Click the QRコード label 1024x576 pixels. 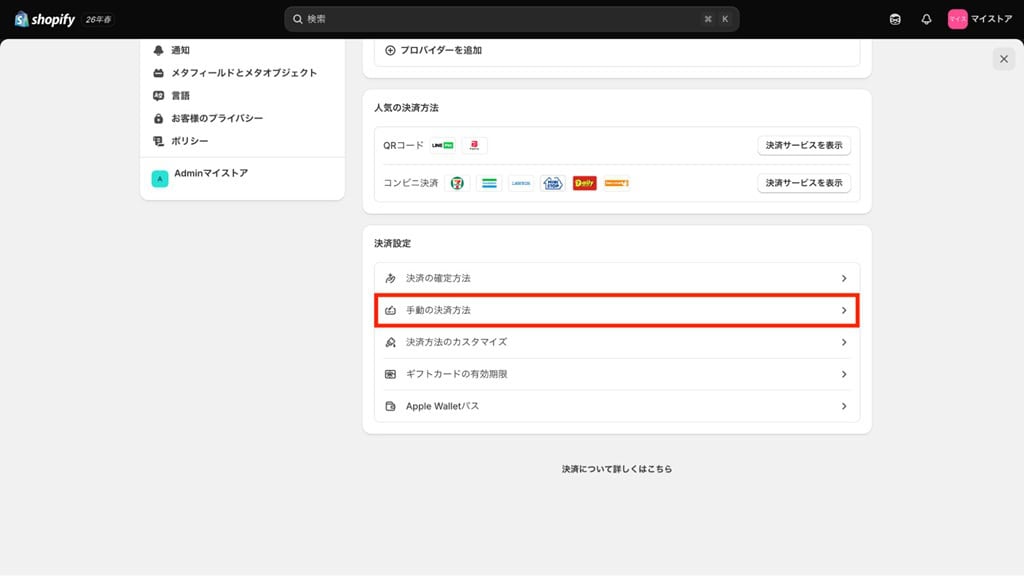click(403, 145)
